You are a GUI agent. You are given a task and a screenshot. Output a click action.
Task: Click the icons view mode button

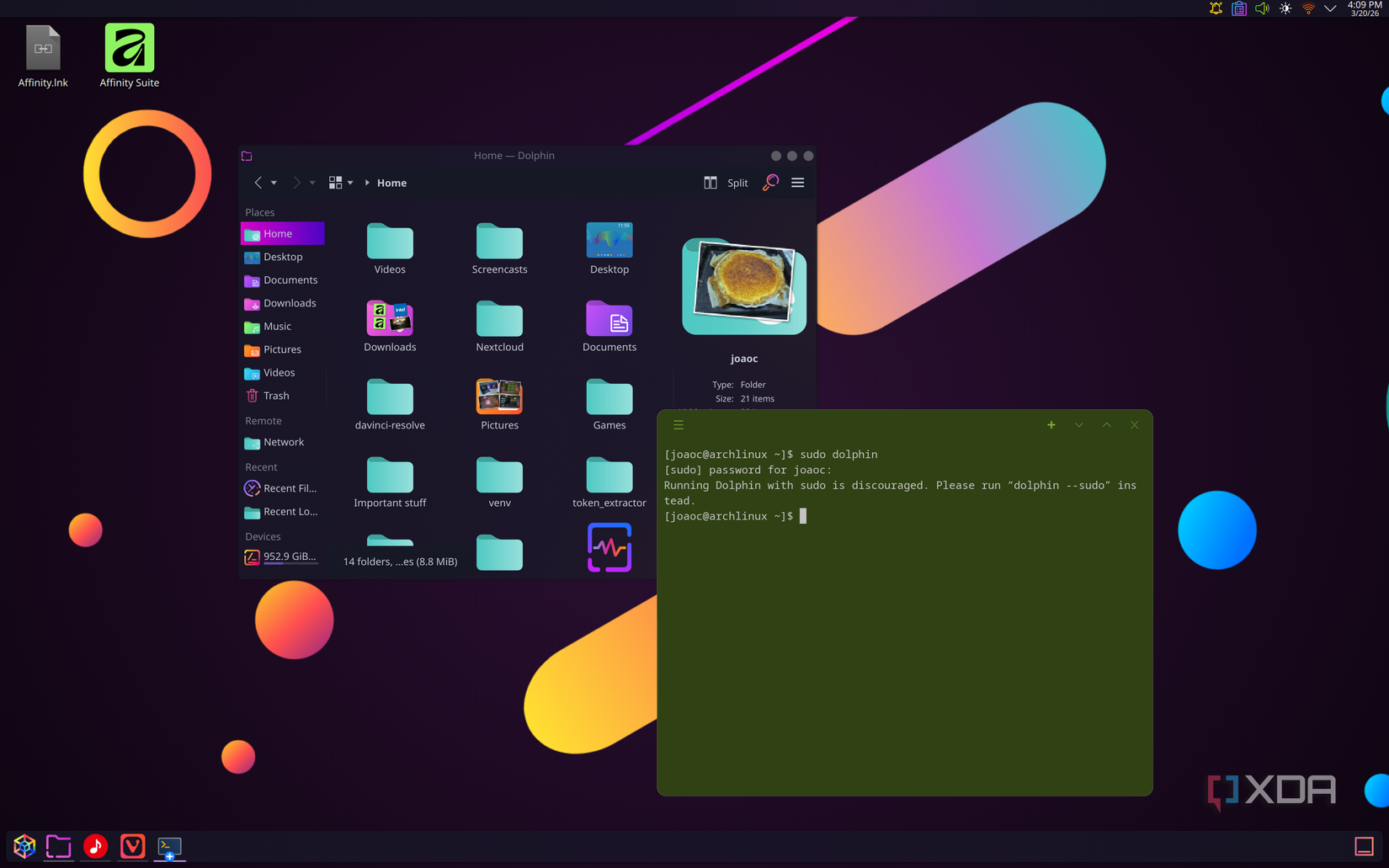(335, 183)
